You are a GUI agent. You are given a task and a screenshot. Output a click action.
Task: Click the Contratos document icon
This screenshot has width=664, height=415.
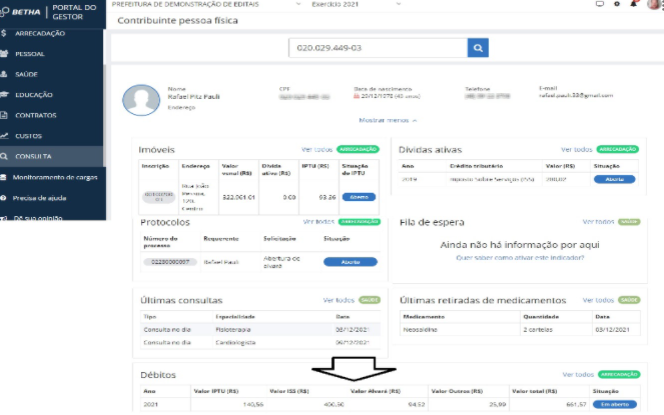(x=7, y=115)
